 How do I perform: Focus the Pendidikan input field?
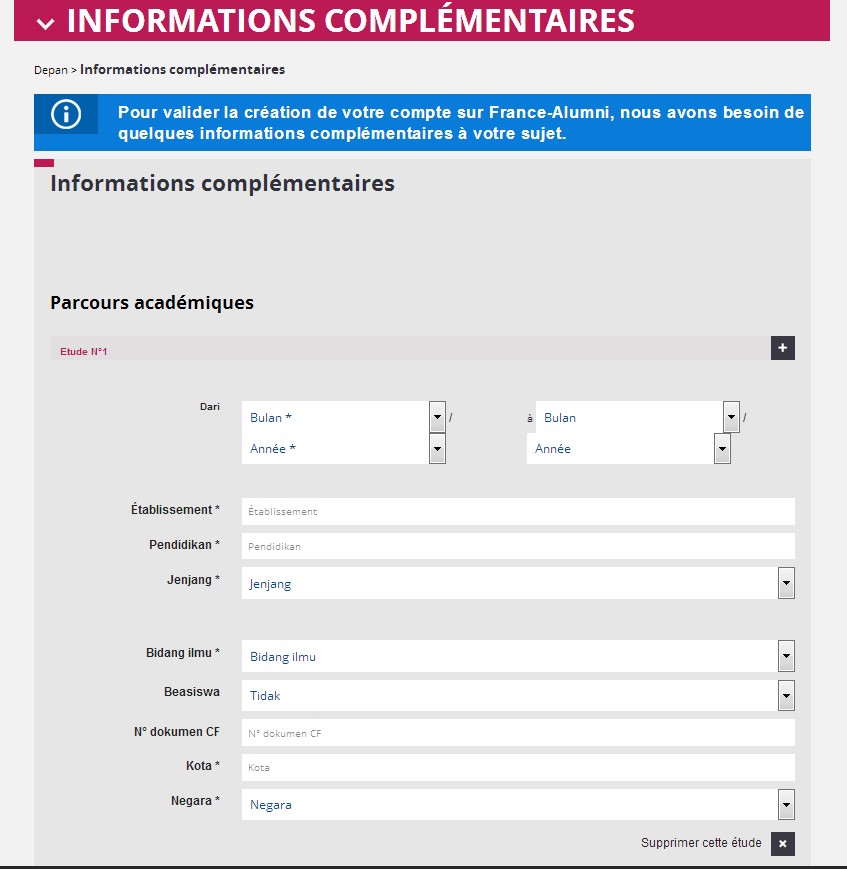click(518, 546)
